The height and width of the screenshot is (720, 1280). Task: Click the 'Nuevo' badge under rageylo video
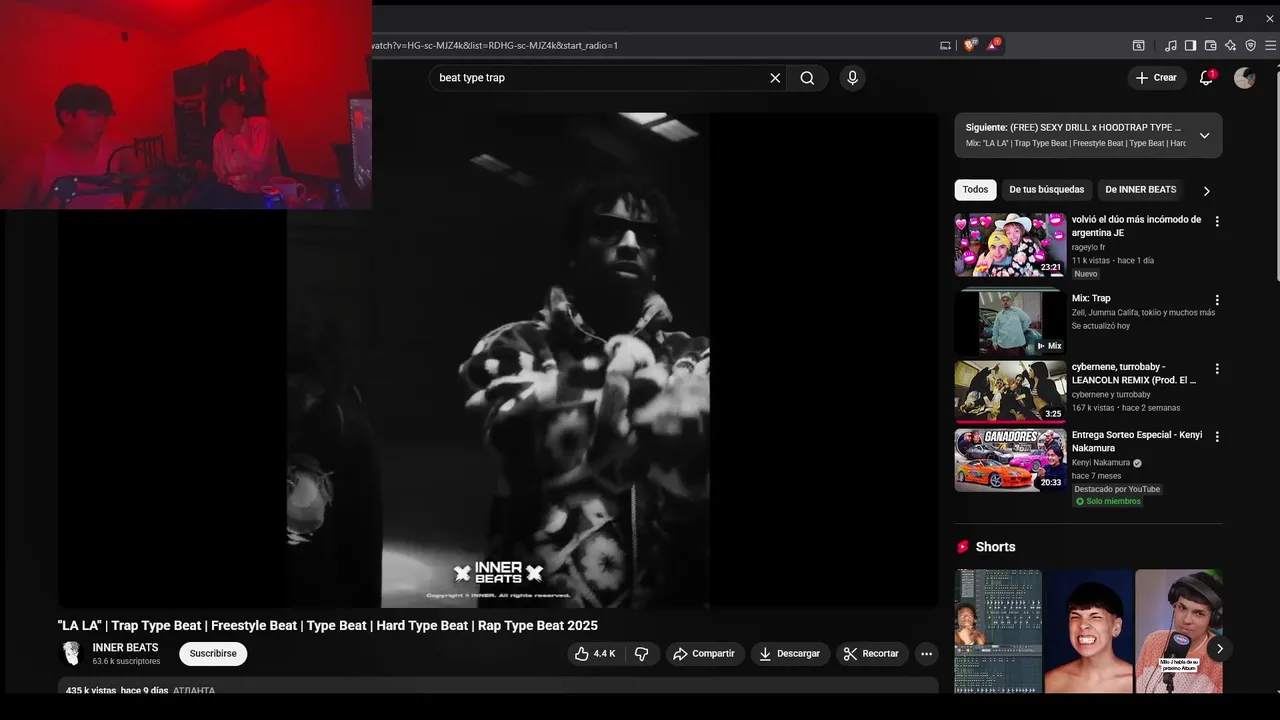1086,274
